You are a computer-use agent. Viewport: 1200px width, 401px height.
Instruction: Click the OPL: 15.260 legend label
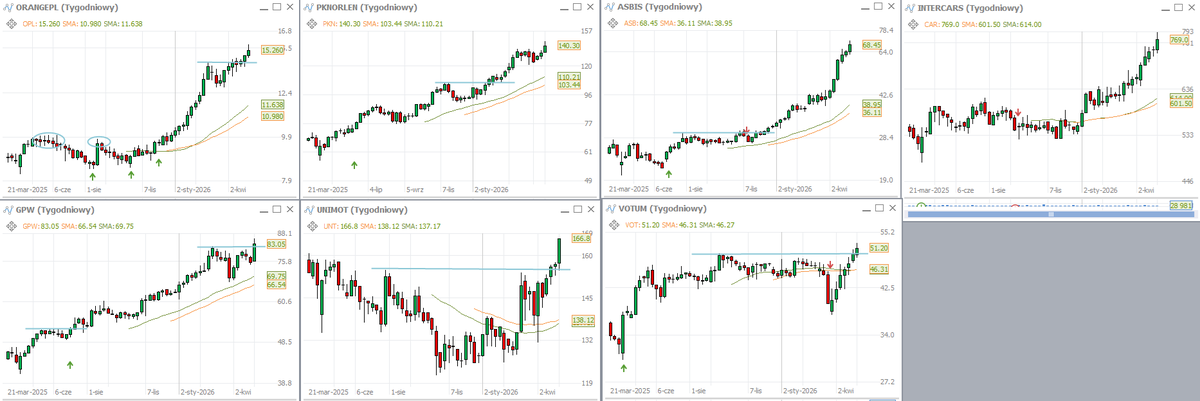39,24
